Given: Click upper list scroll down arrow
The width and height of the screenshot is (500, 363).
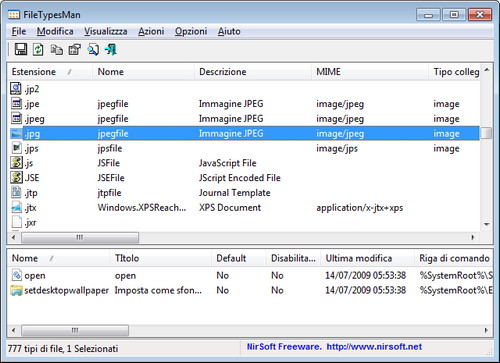Looking at the screenshot, I should [487, 224].
